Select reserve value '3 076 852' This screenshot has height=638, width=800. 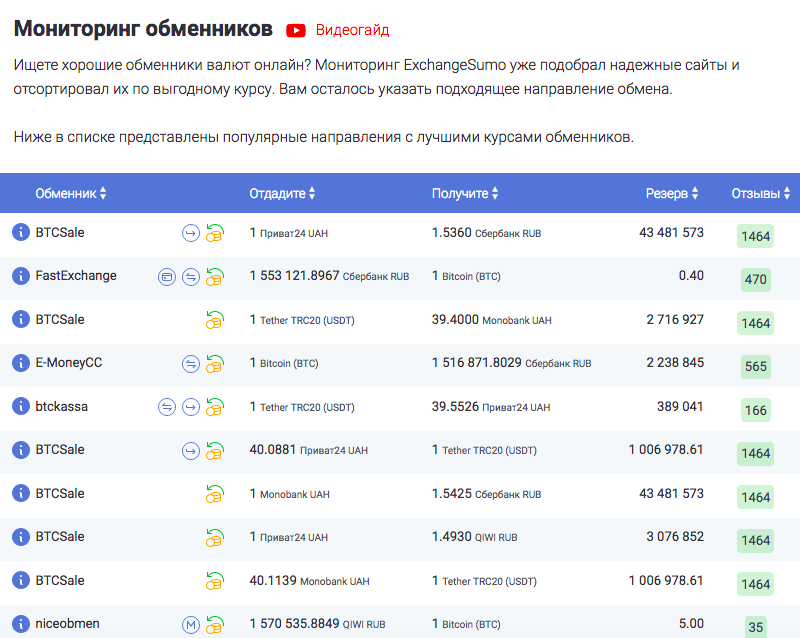(675, 536)
